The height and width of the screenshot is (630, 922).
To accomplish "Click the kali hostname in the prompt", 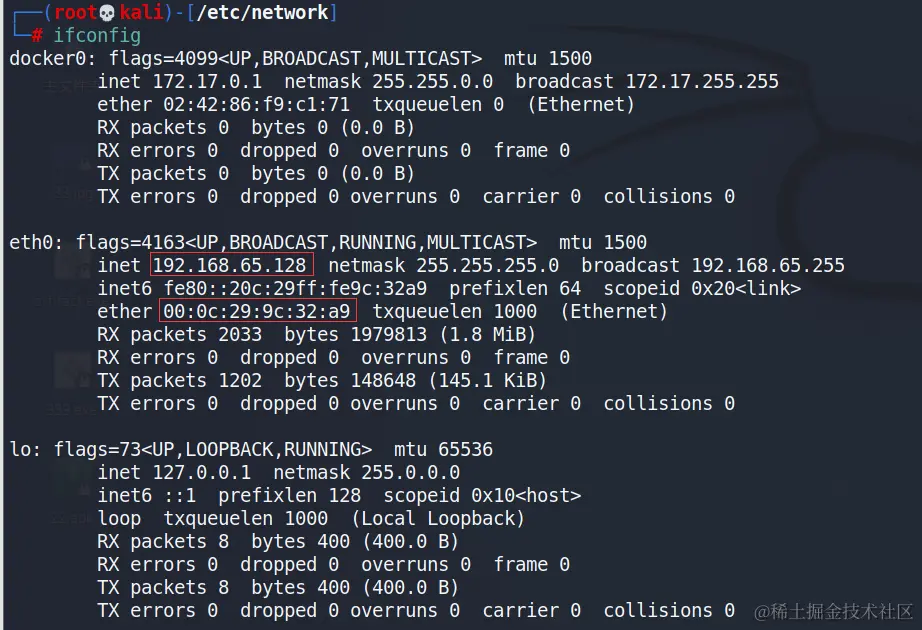I will (x=141, y=12).
